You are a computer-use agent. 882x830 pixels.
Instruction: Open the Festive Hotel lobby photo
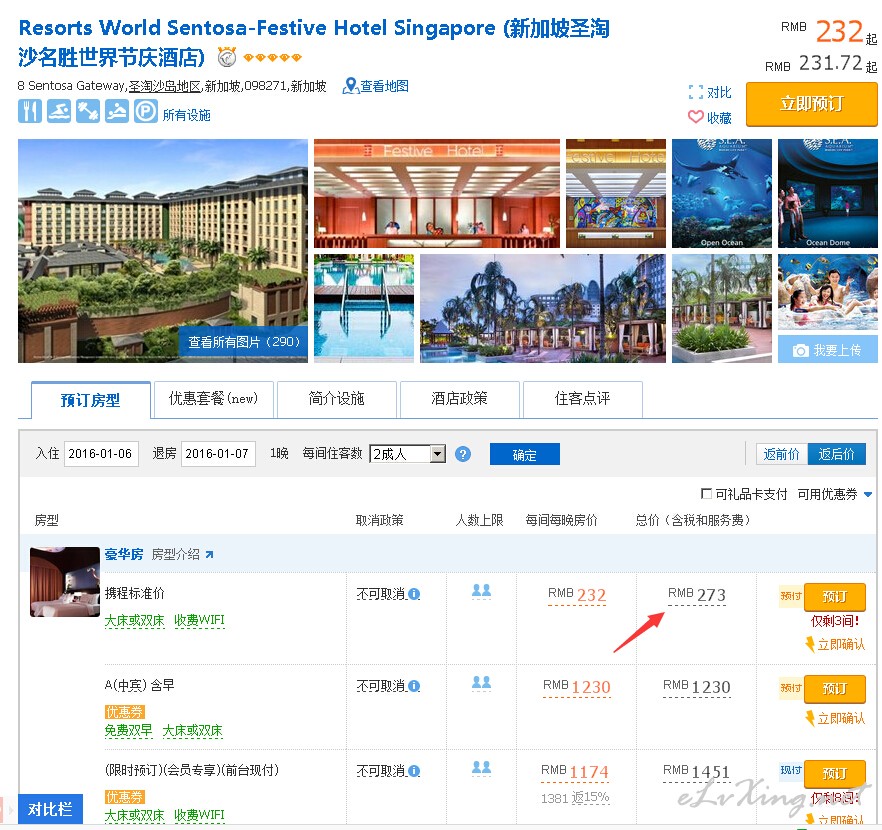coord(437,193)
